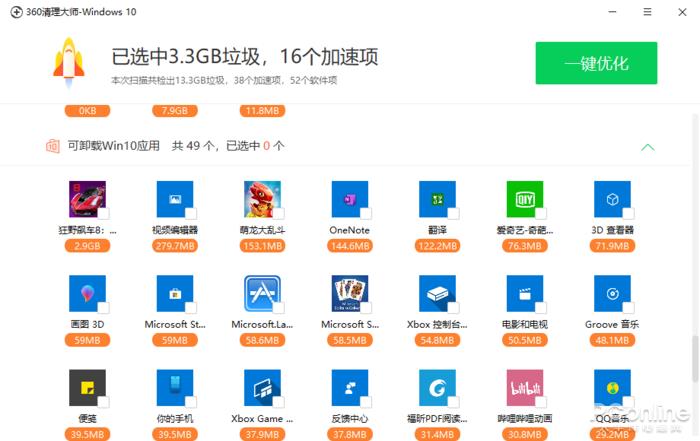700x441 pixels.
Task: Click the 可卸载Win10应用 section title
Action: point(113,146)
